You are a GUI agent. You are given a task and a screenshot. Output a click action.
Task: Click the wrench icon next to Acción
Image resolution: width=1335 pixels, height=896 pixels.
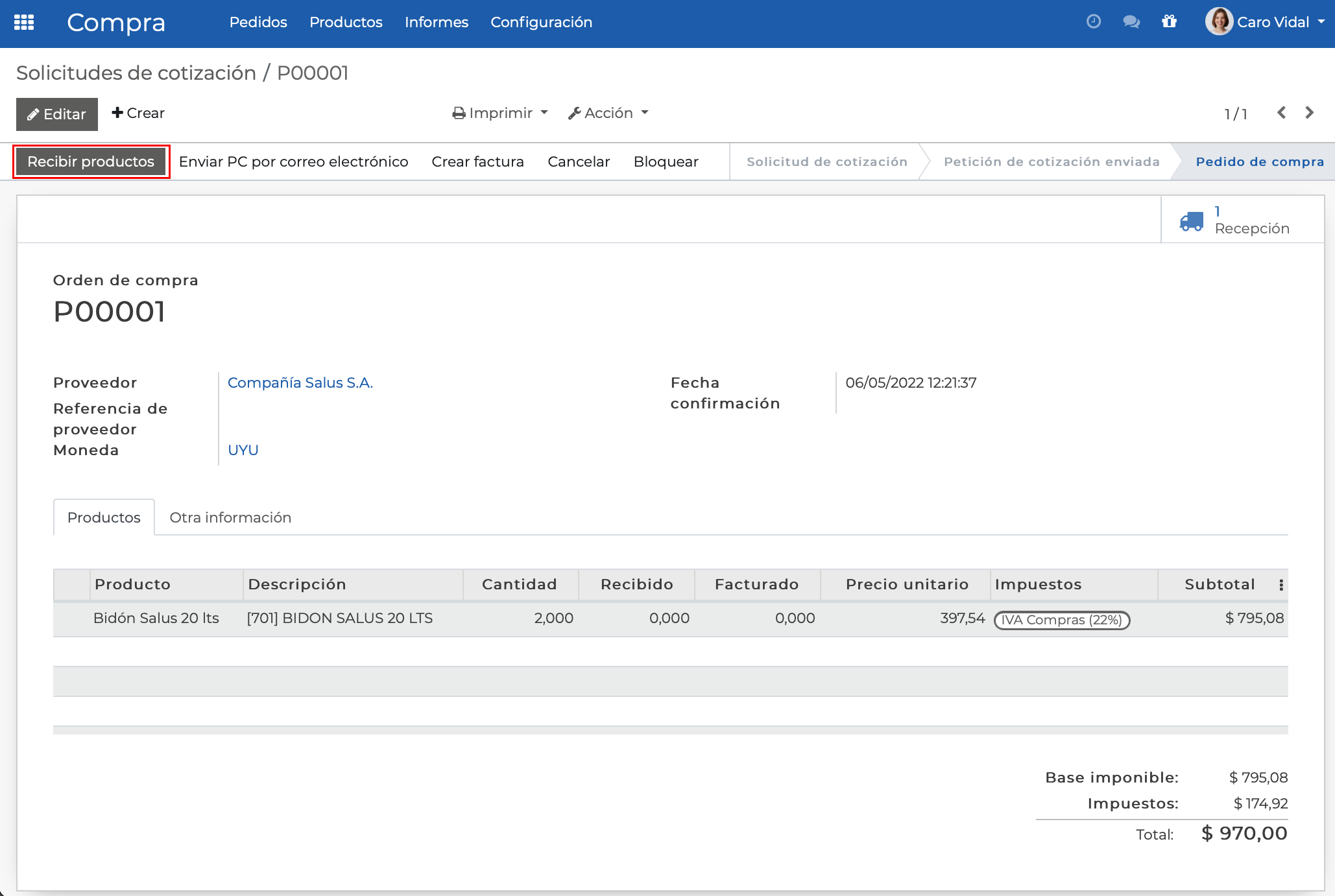click(x=573, y=112)
